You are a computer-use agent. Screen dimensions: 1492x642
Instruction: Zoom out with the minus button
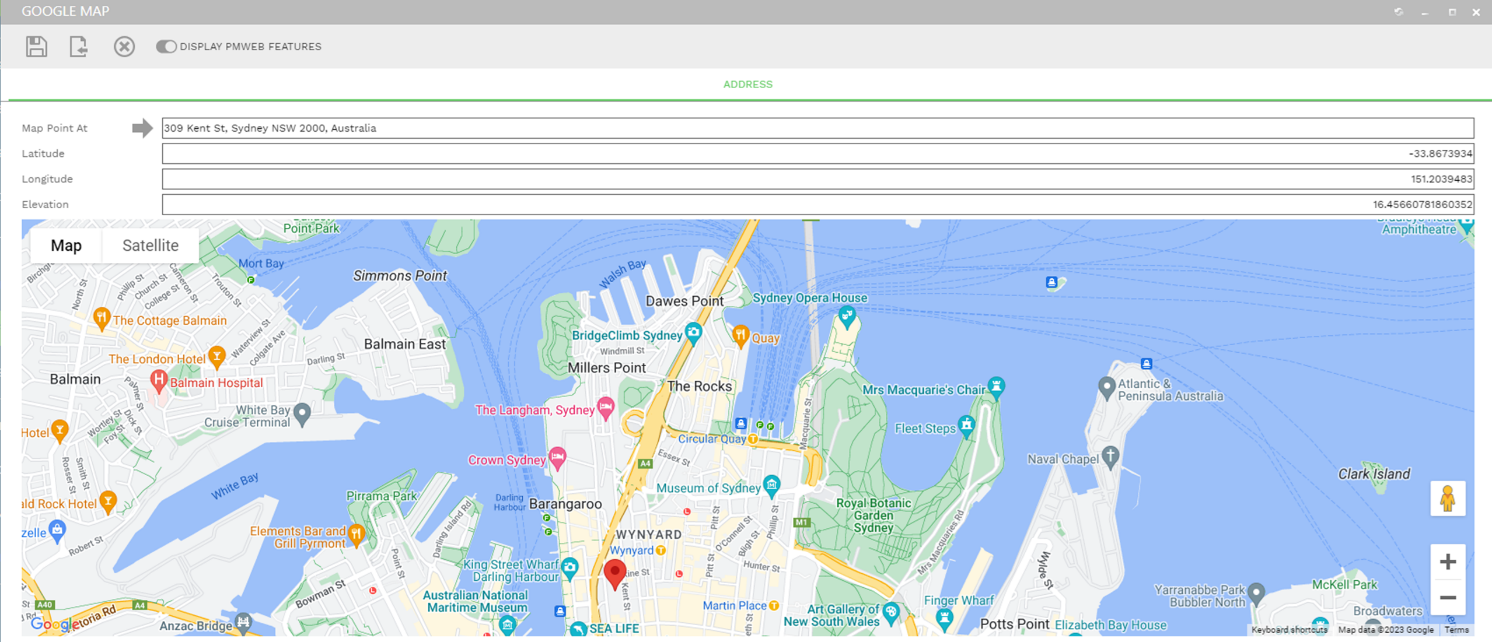(x=1447, y=598)
